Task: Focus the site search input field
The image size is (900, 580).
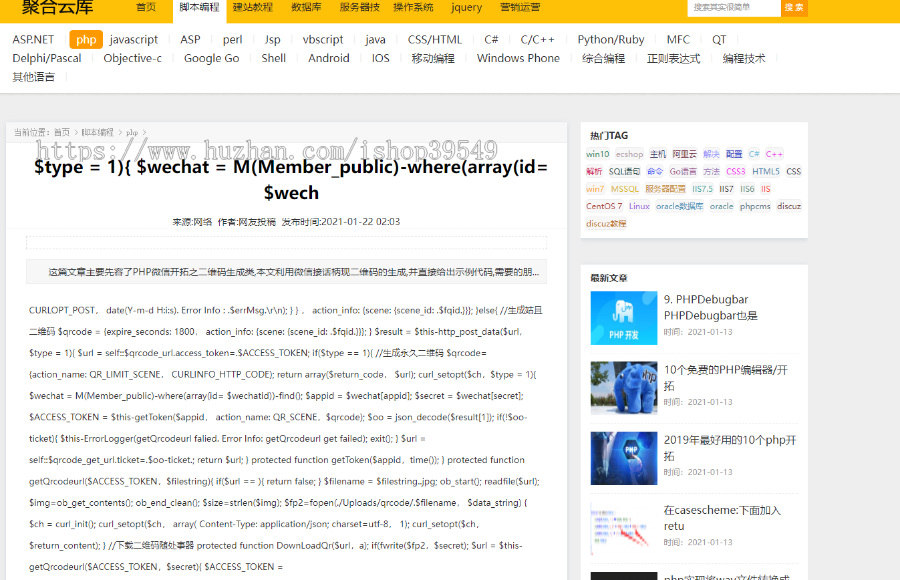Action: tap(734, 7)
